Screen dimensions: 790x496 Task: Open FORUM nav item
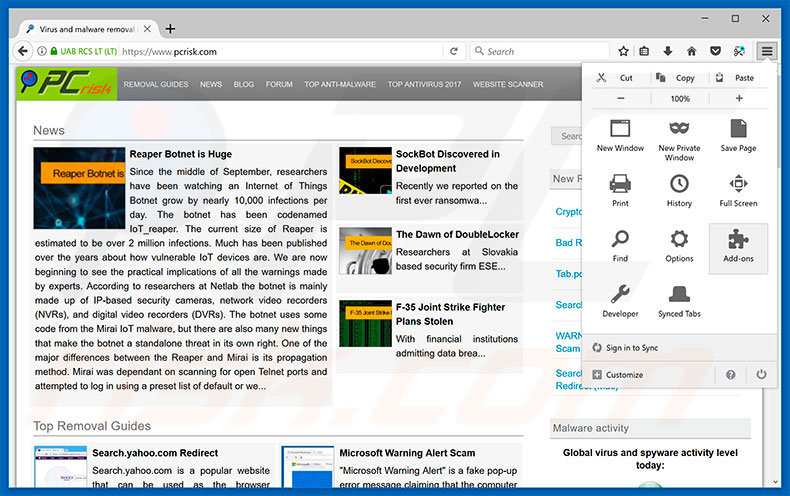pyautogui.click(x=279, y=85)
